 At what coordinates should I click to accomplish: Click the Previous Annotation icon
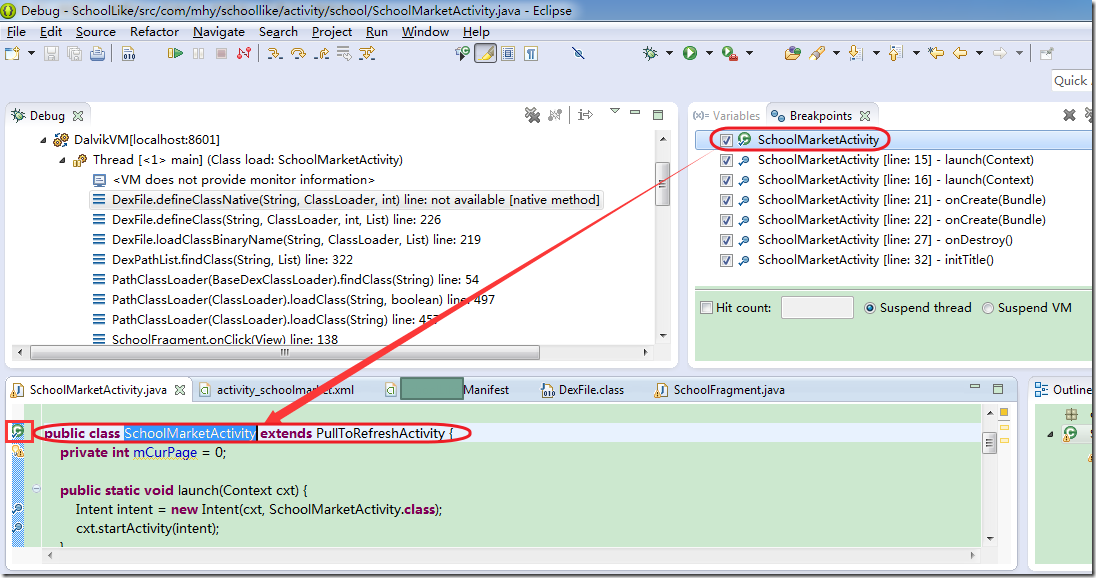(x=895, y=53)
